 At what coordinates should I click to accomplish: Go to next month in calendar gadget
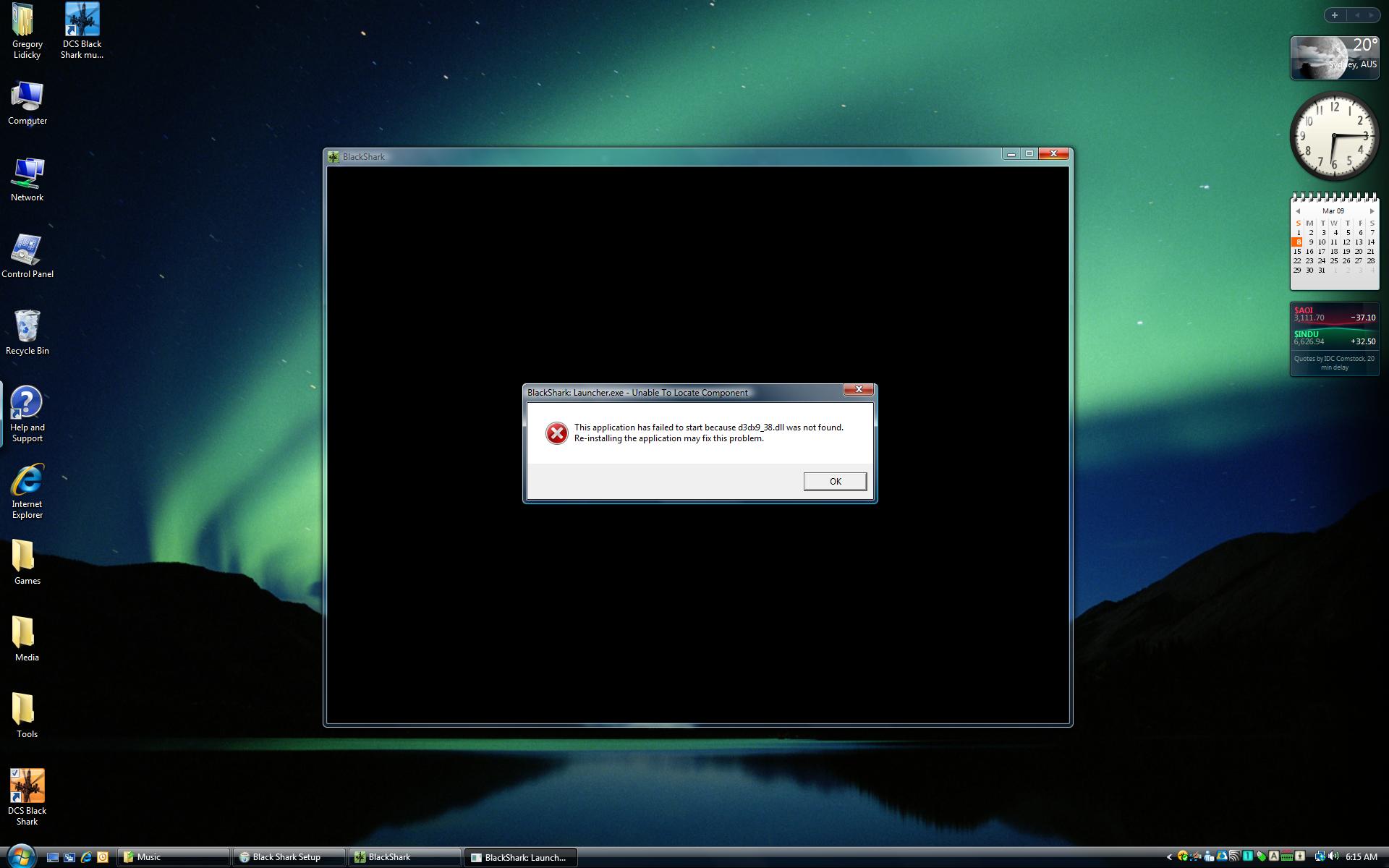pos(1372,211)
